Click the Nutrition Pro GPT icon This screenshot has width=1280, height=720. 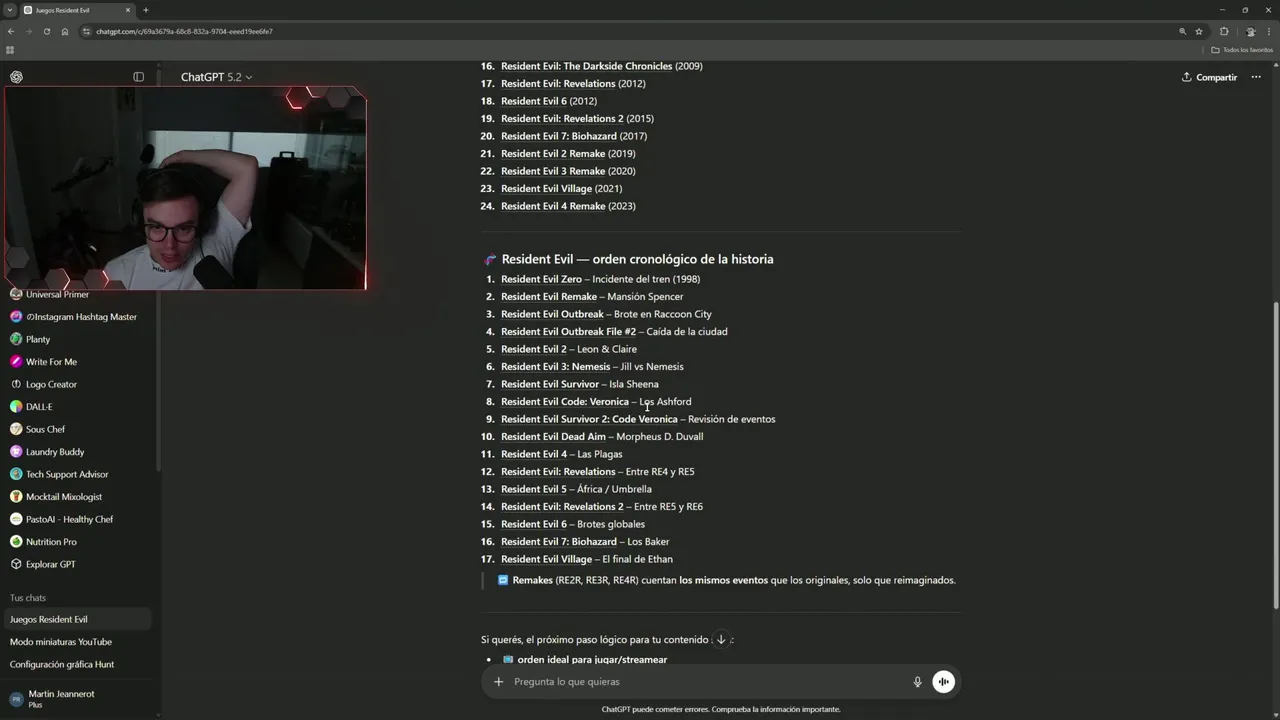point(16,542)
